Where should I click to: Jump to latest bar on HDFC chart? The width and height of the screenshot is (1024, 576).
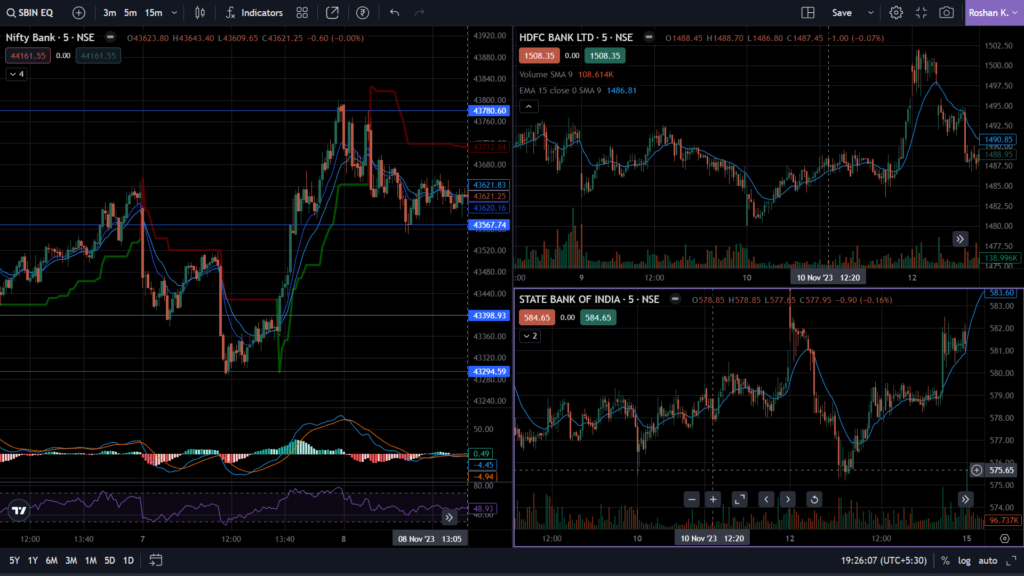pyautogui.click(x=960, y=239)
